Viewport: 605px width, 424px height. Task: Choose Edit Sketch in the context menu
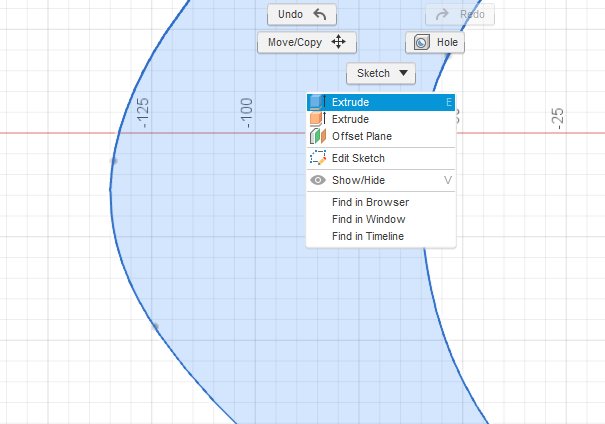(x=381, y=158)
